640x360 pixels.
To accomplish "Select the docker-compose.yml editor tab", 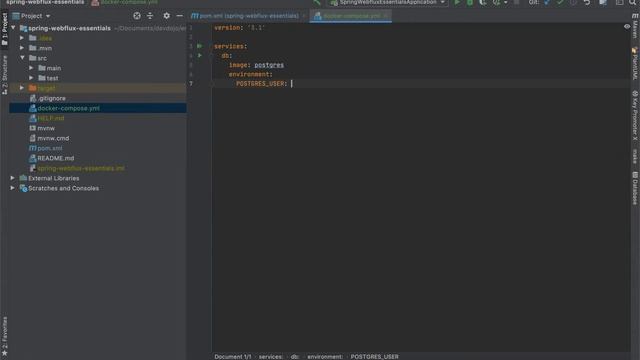I will point(351,16).
